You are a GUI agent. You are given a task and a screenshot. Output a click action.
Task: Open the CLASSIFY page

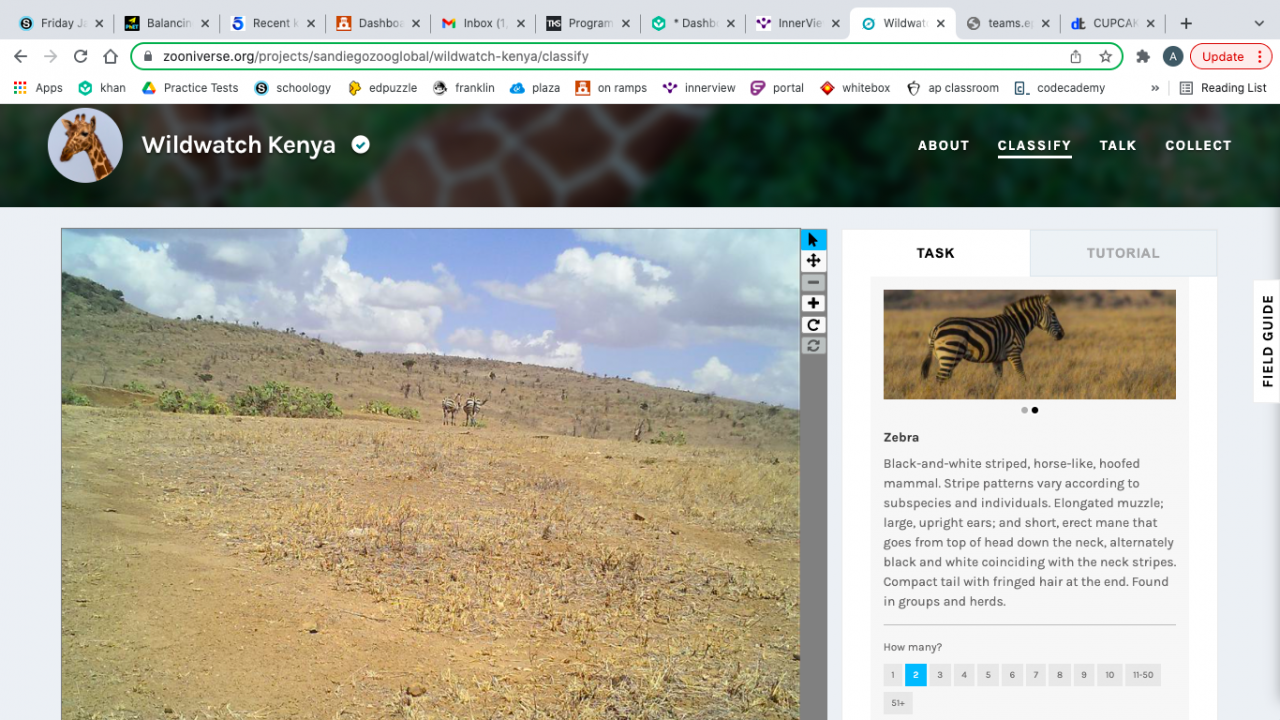click(1034, 146)
